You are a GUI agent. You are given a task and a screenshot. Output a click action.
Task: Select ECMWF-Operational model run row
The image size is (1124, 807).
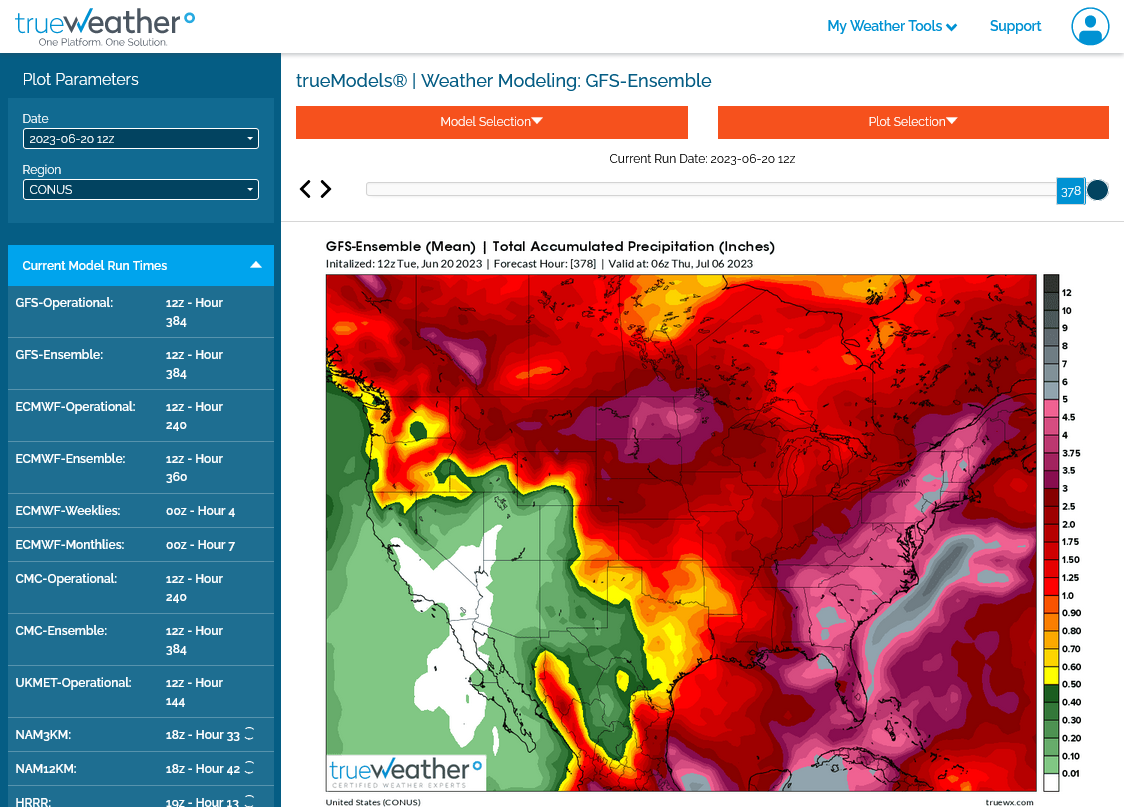tap(140, 416)
